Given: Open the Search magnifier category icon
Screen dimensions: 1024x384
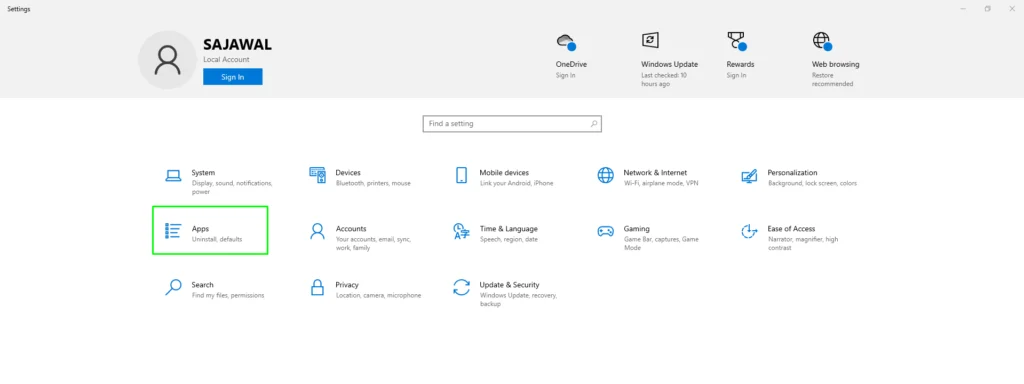Looking at the screenshot, I should pyautogui.click(x=173, y=287).
